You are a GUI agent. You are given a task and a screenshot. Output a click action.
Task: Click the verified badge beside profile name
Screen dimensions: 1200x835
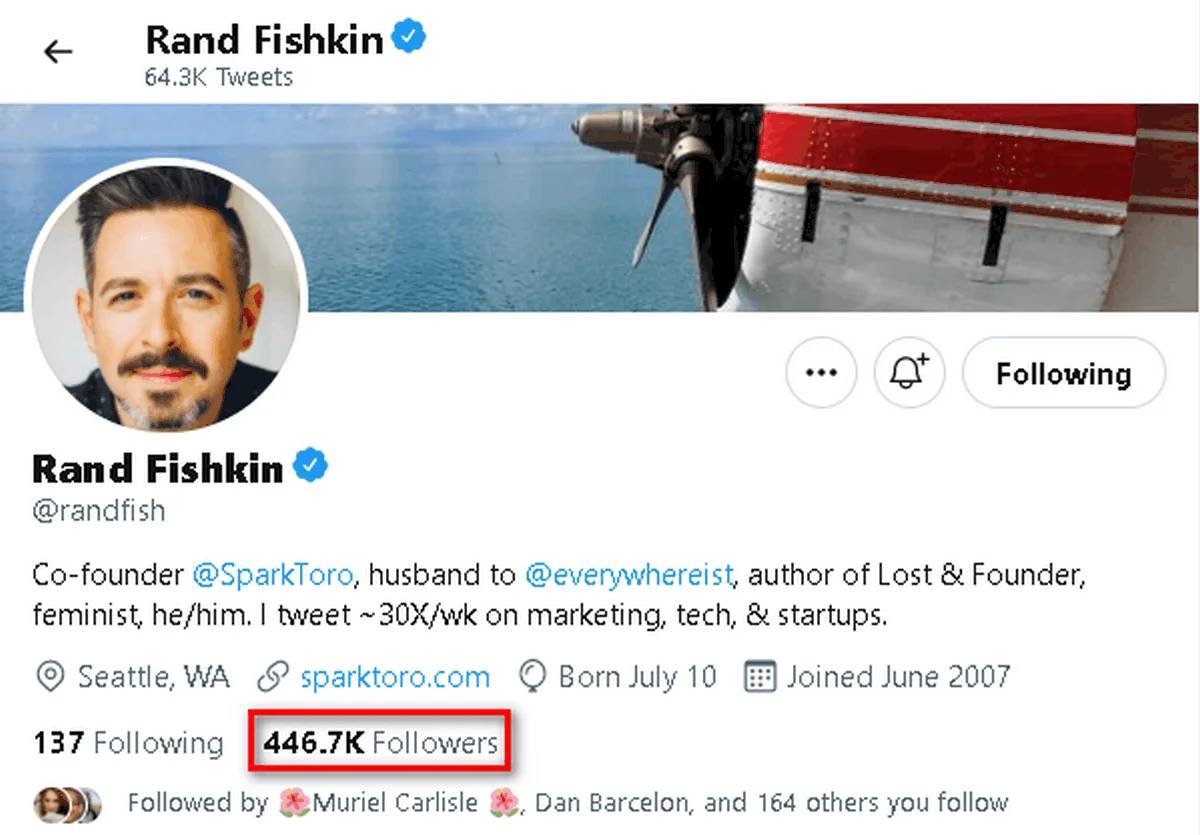pos(311,465)
